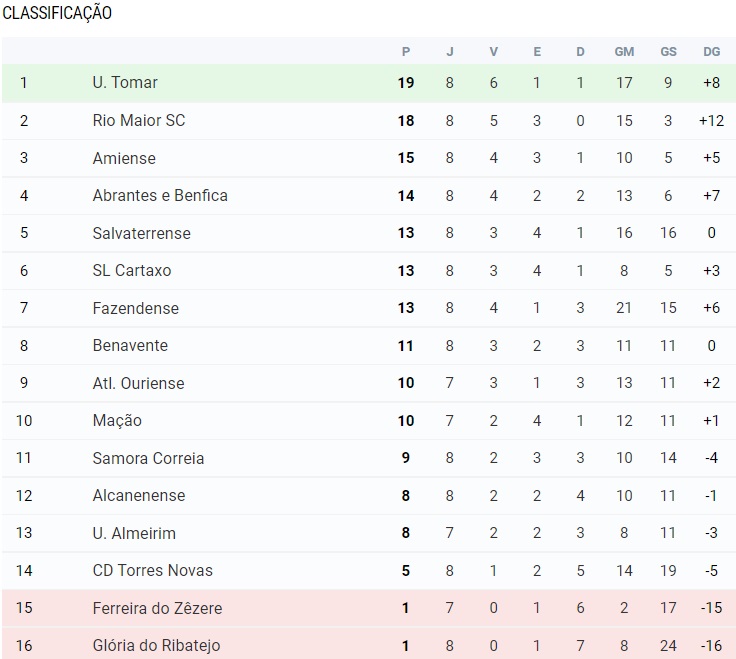Click the Benavente team row name
Viewport: 736px width, 659px height.
(130, 345)
